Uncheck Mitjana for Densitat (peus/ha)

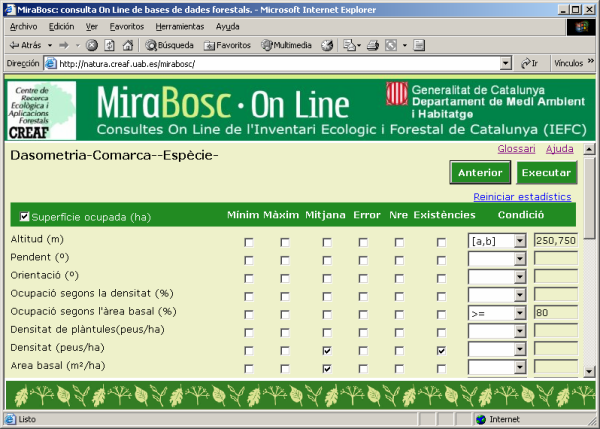327,350
